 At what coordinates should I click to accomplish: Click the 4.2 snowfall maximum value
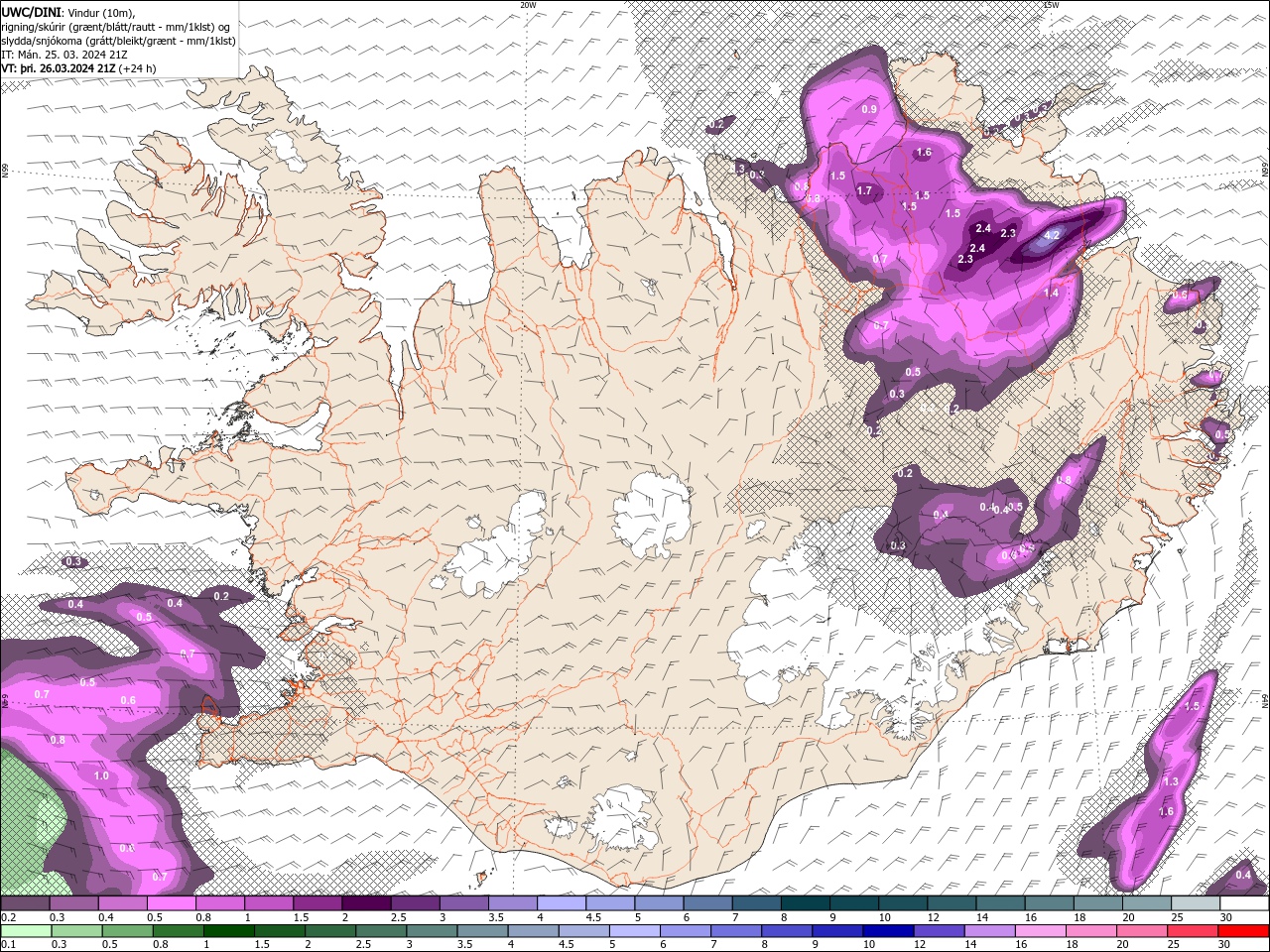[x=1054, y=235]
